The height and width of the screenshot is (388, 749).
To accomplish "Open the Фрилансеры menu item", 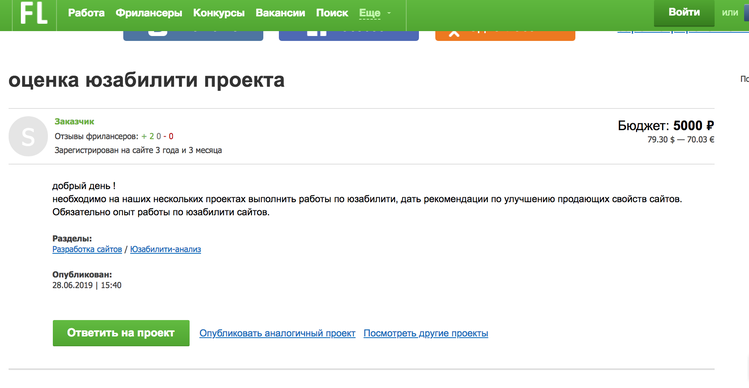I will 149,13.
